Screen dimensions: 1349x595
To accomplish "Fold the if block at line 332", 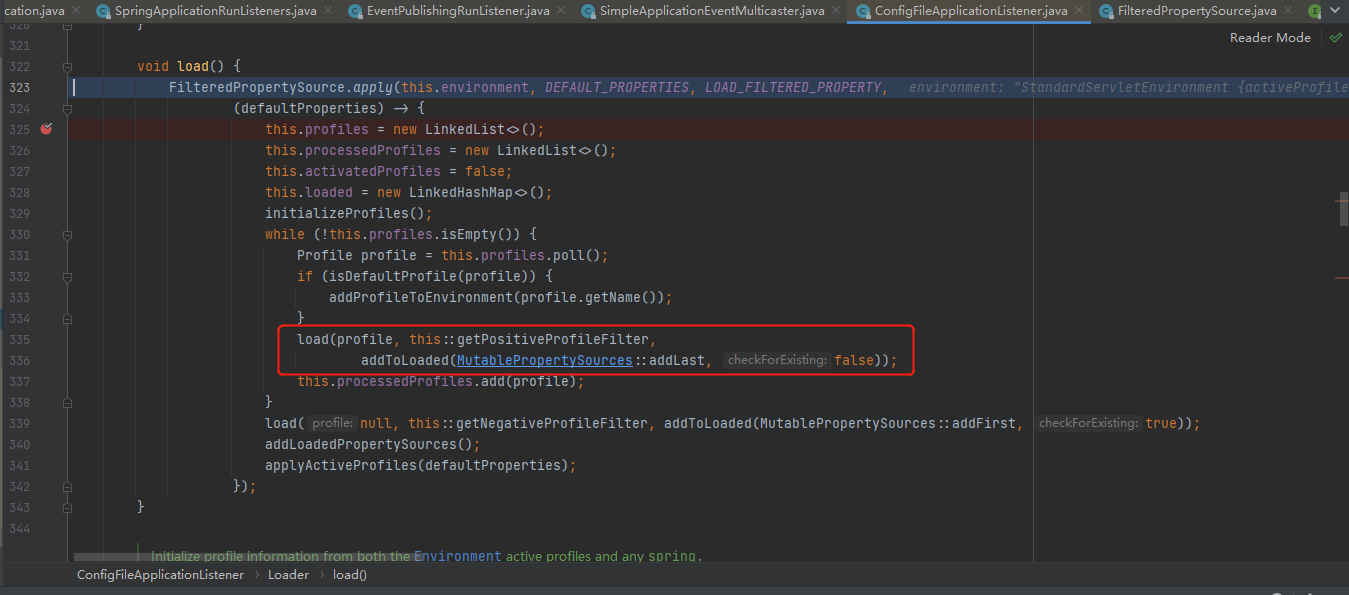I will pos(68,277).
